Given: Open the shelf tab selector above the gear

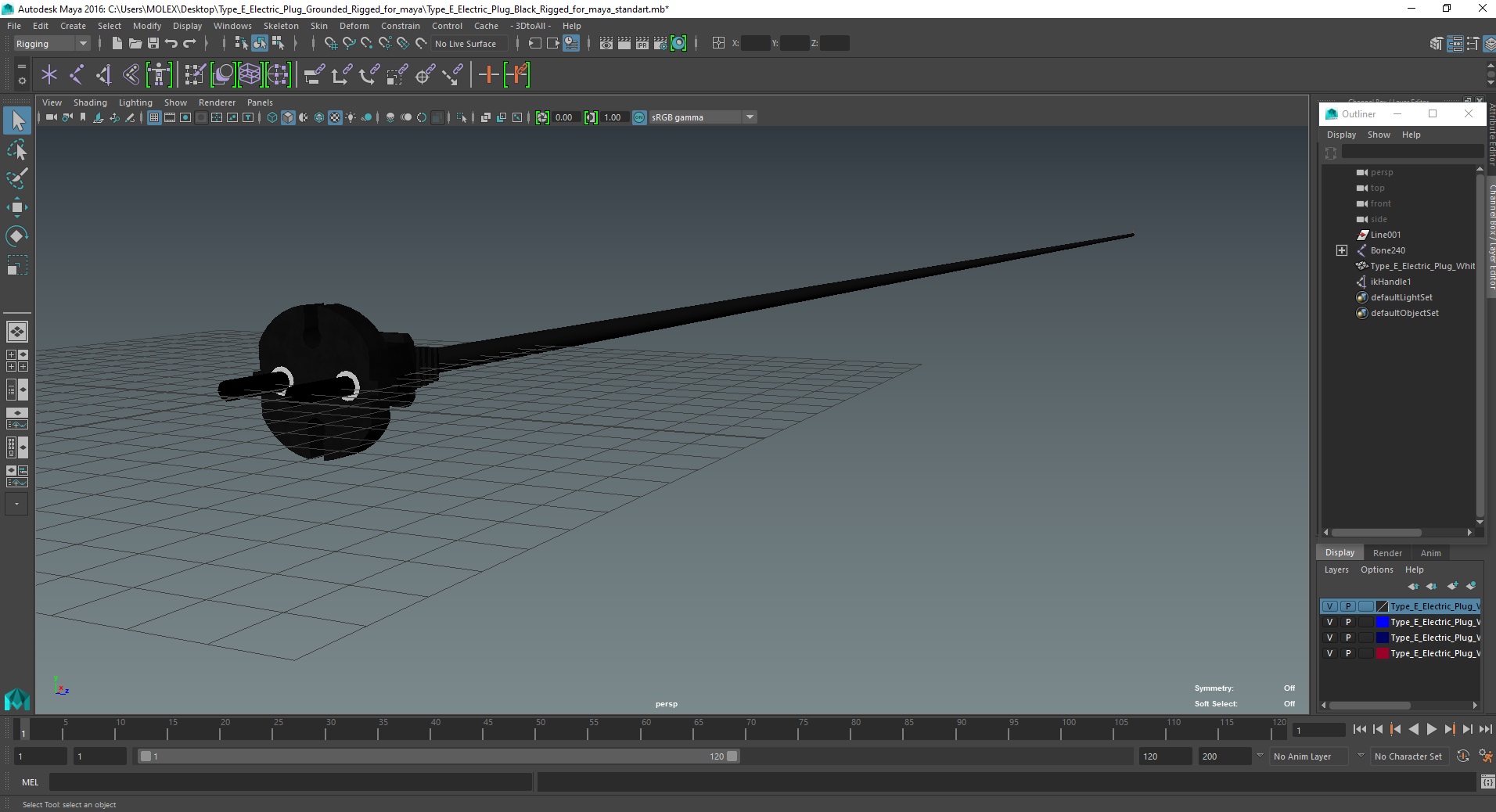Looking at the screenshot, I should point(21,67).
